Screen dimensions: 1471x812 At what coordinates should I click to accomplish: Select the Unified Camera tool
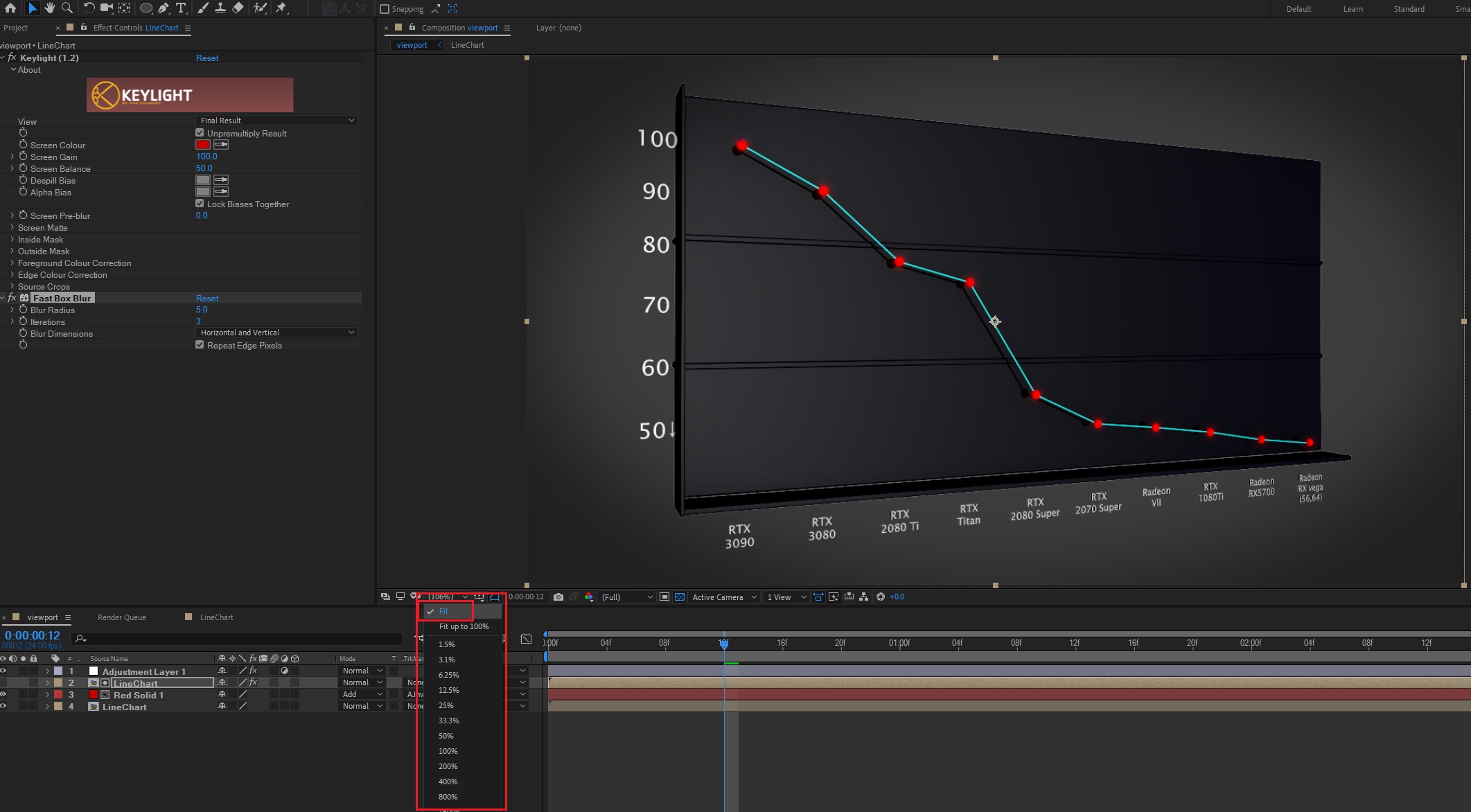pos(107,8)
